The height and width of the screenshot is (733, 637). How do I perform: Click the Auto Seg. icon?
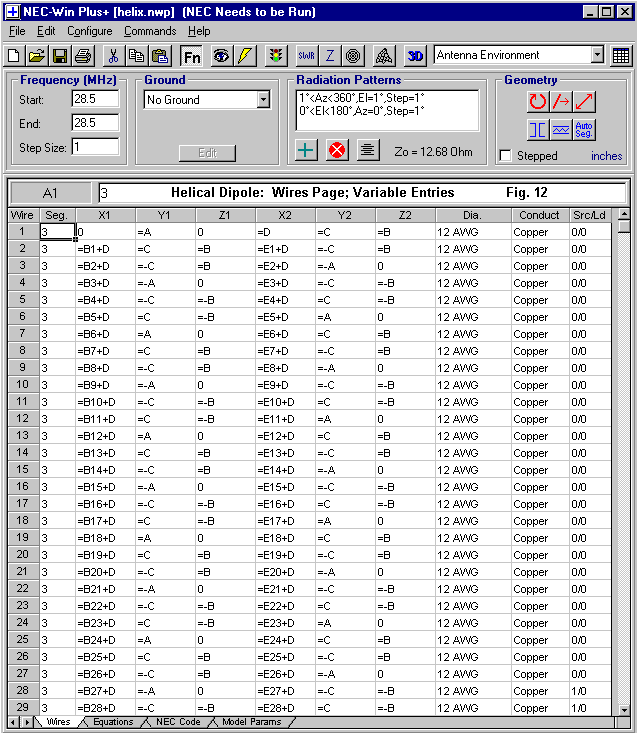(585, 129)
